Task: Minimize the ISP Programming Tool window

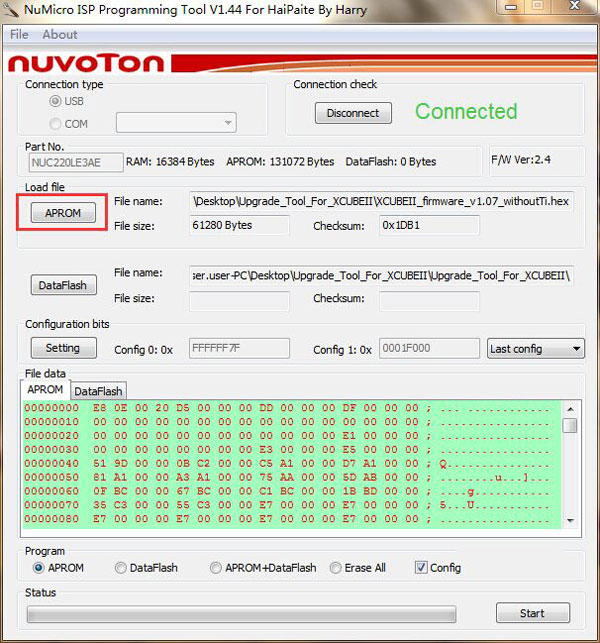Action: point(511,7)
